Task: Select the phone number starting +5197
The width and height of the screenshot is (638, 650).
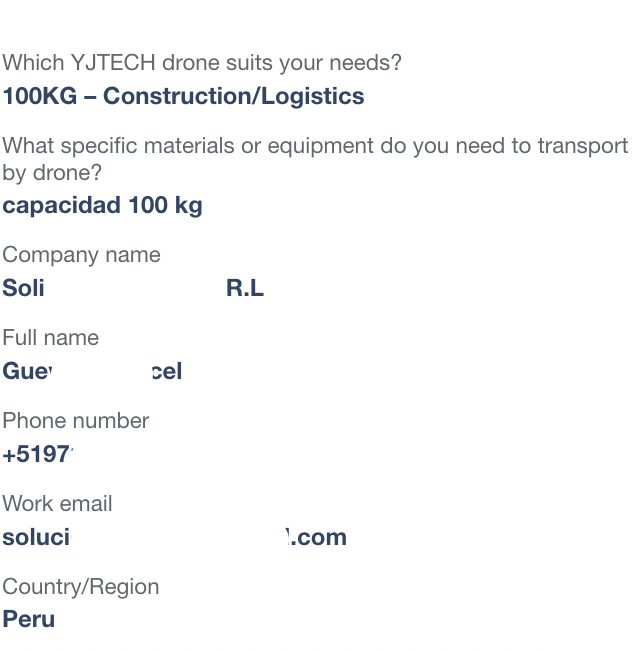Action: [38, 454]
